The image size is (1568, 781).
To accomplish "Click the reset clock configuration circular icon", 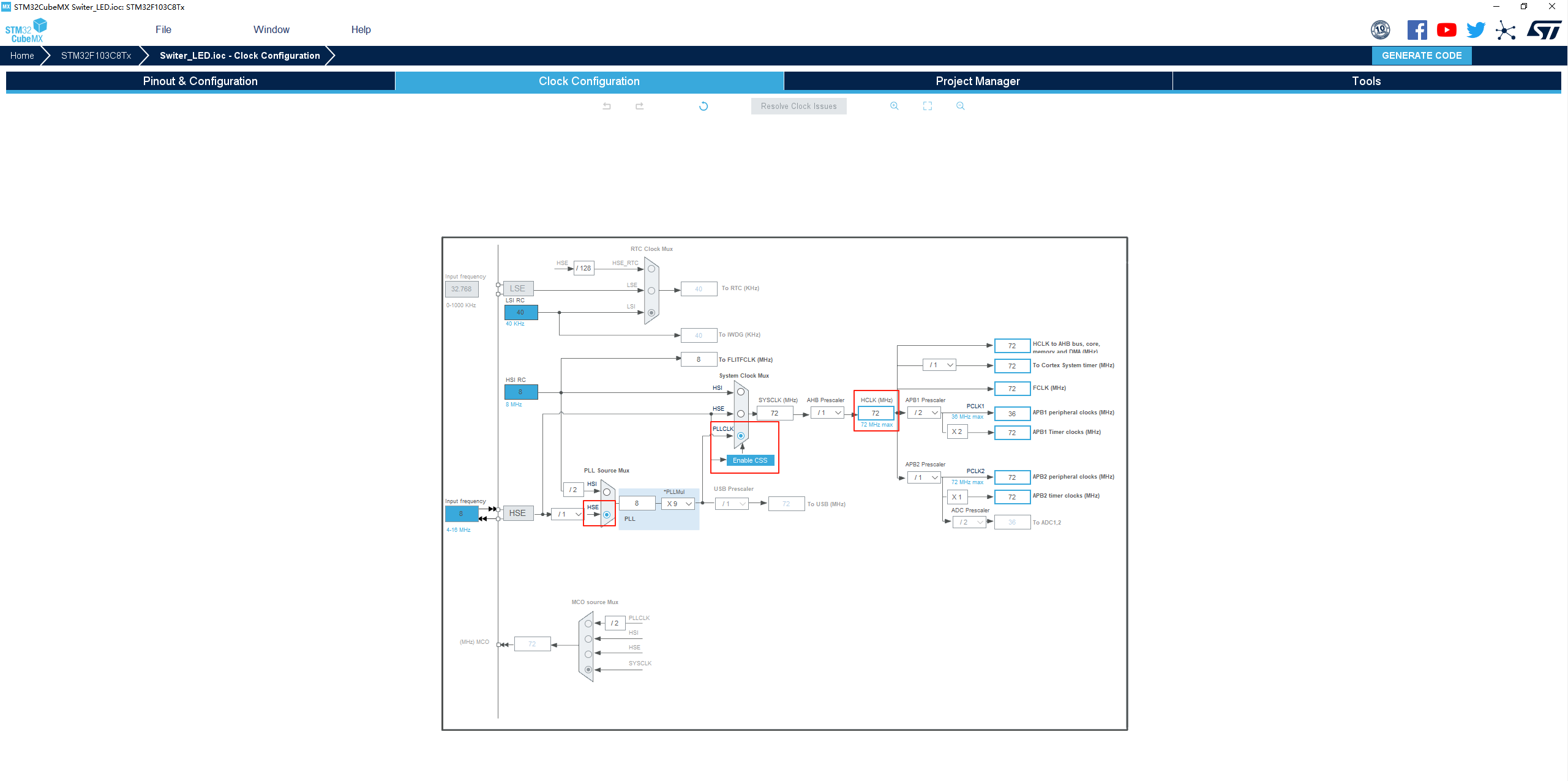I will pyautogui.click(x=703, y=106).
